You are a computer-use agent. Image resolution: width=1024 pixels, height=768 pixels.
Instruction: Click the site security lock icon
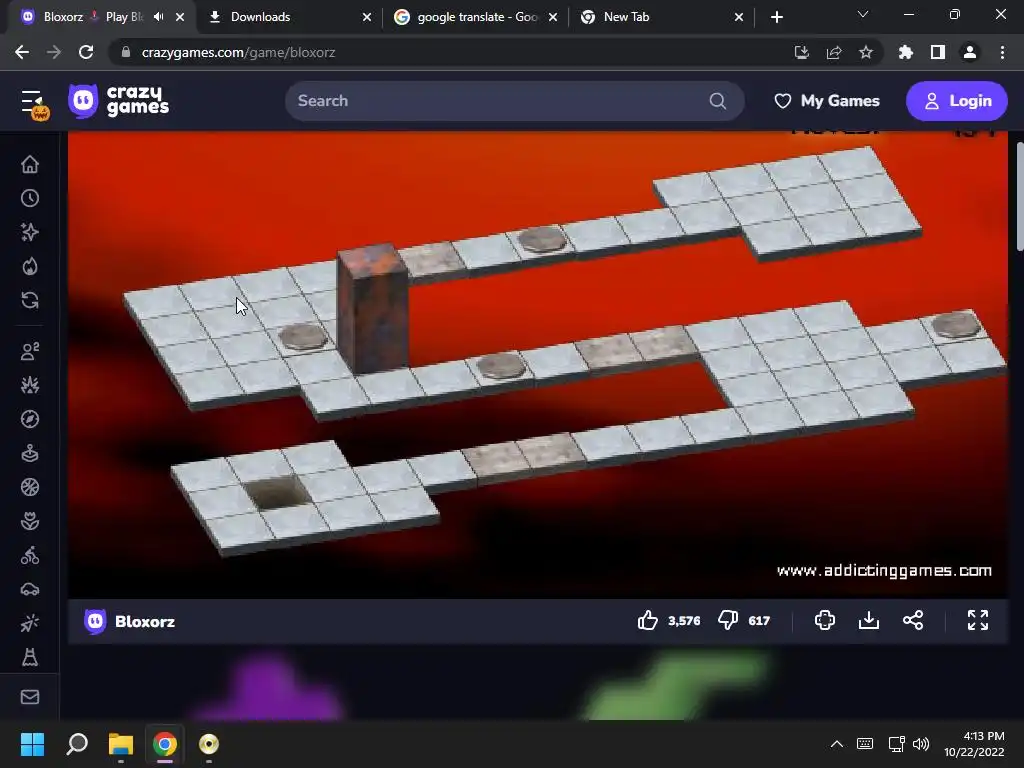point(126,52)
